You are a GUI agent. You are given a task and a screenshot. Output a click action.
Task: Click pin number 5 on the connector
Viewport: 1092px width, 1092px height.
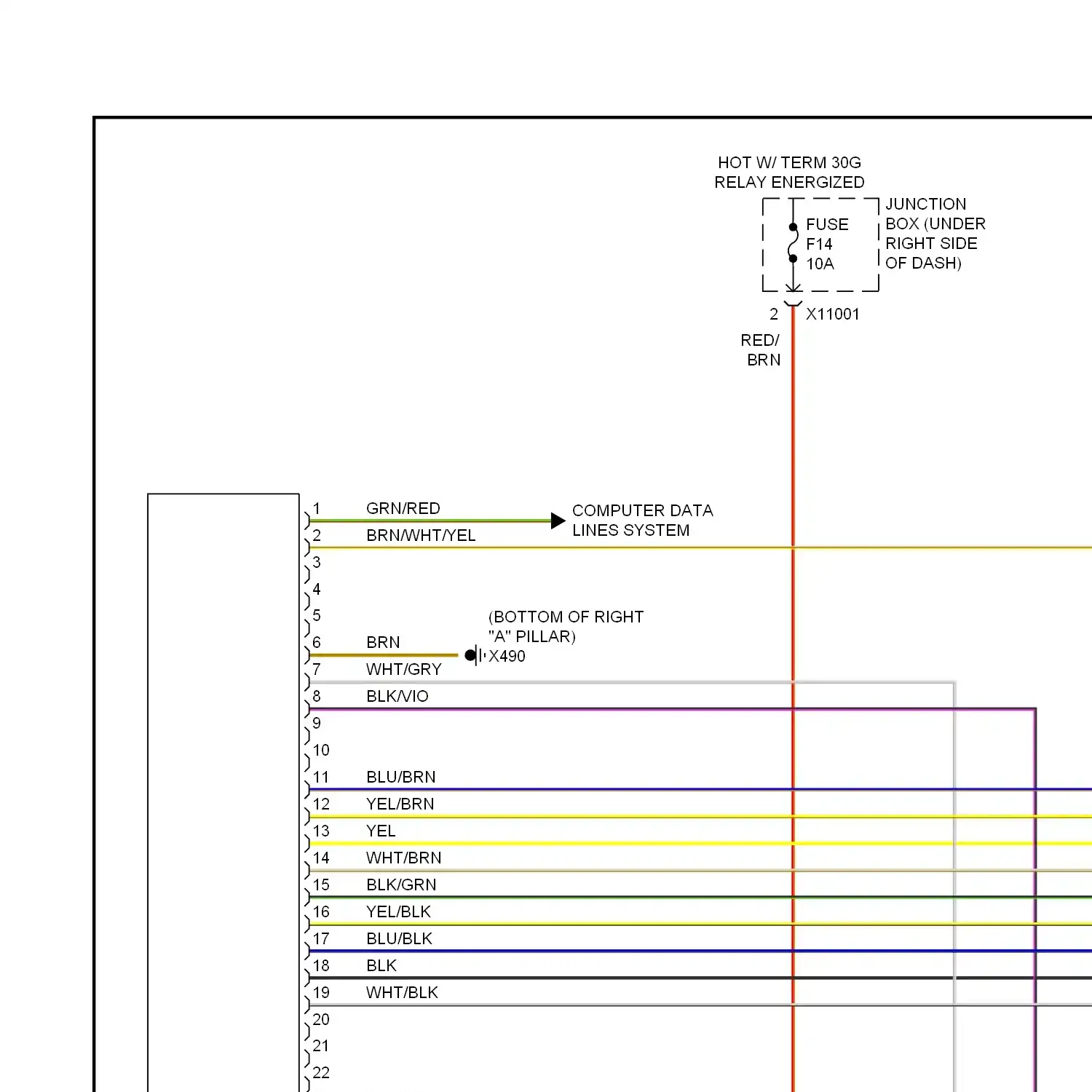coord(317,615)
